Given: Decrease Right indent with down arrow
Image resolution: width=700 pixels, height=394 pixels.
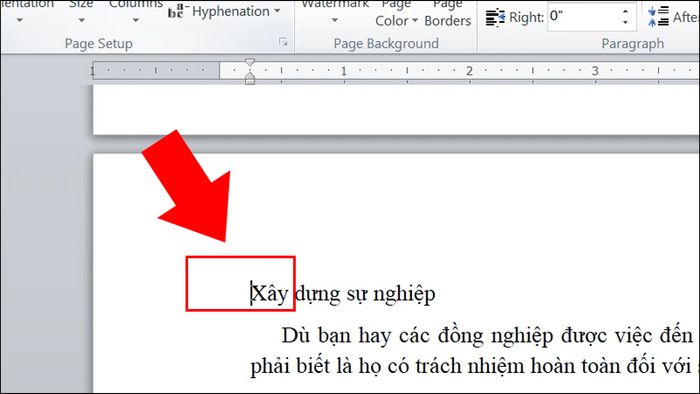Looking at the screenshot, I should (625, 22).
